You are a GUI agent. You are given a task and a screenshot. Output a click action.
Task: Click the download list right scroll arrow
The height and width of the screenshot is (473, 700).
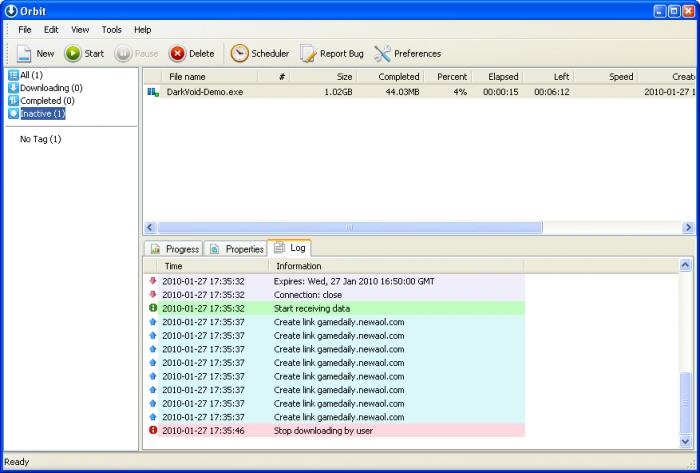688,228
